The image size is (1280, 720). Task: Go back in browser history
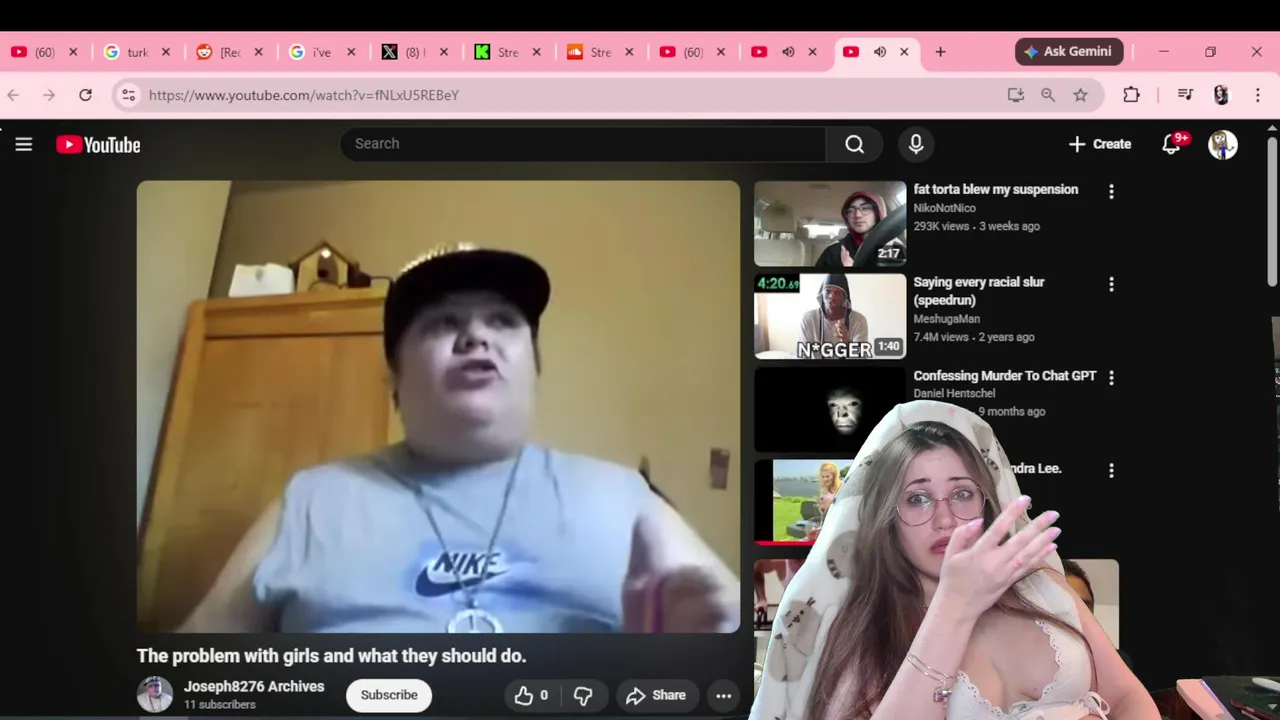(14, 95)
